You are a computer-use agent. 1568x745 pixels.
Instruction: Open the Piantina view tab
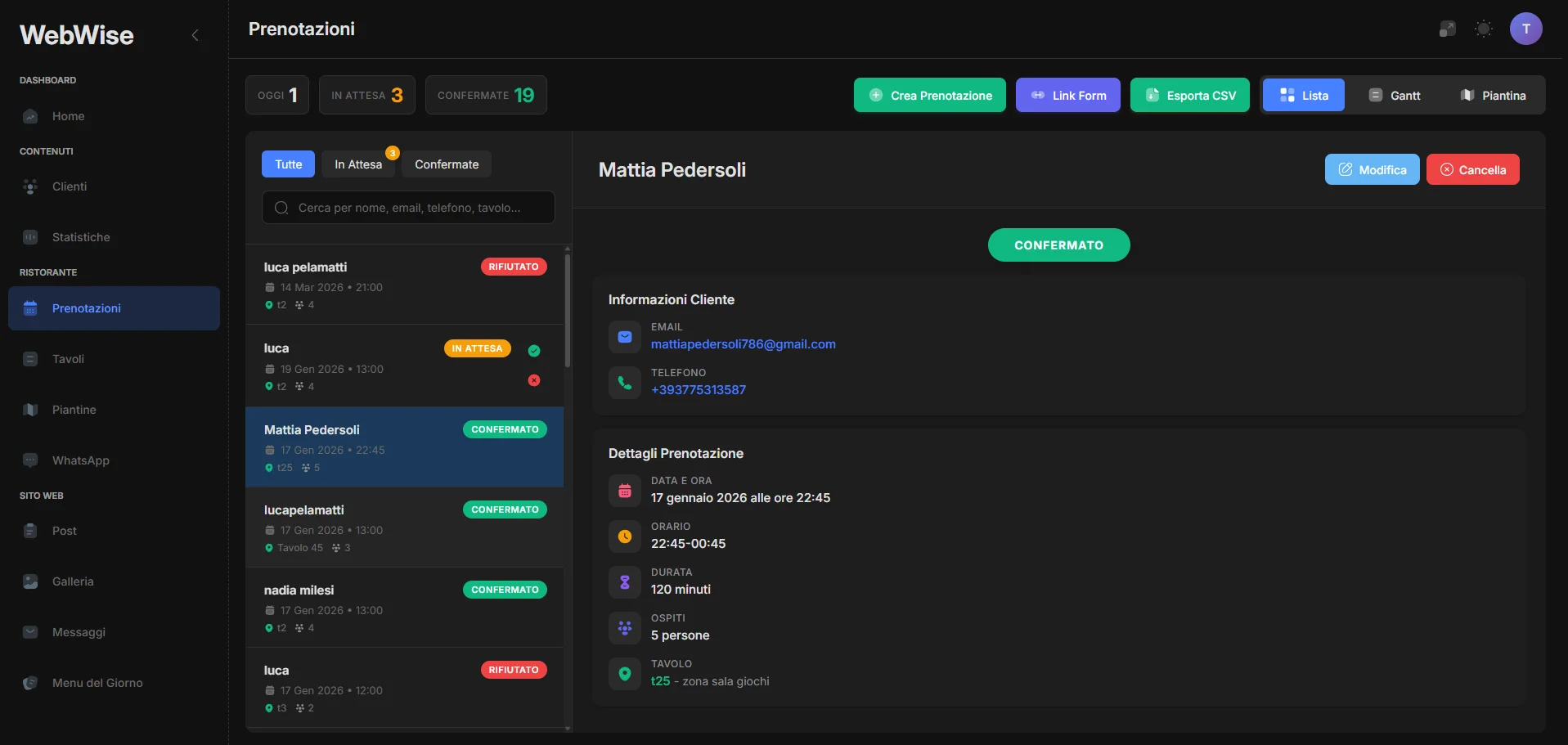(1494, 95)
